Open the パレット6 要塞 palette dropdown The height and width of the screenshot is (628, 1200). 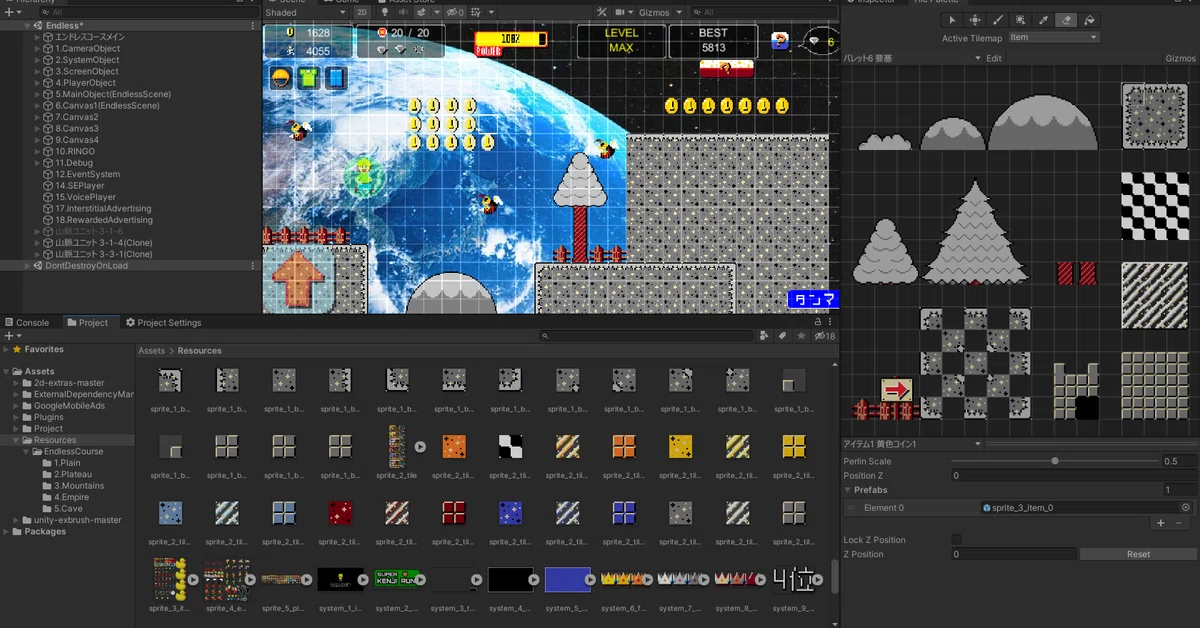pos(912,58)
